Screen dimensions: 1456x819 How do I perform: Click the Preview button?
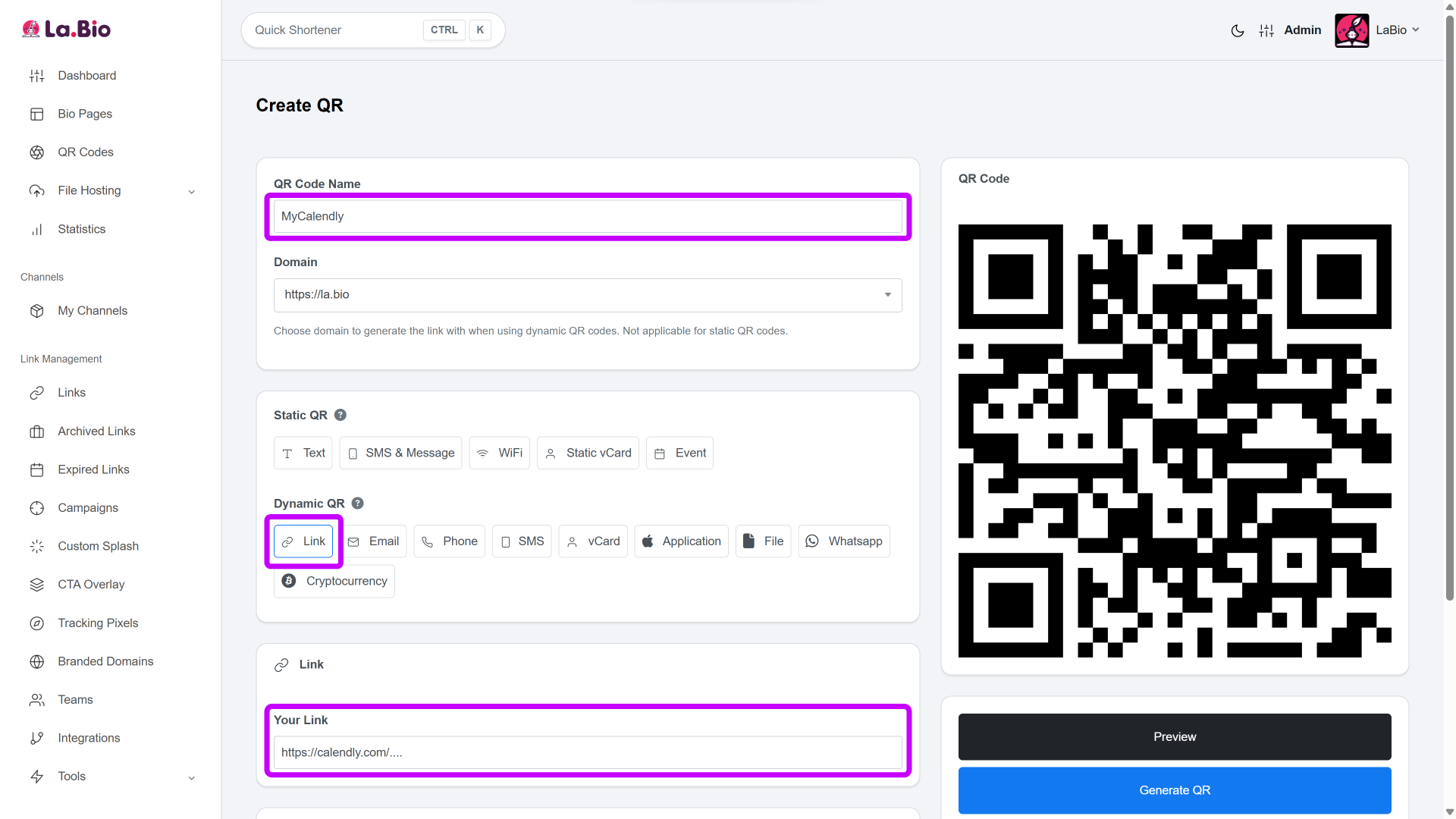pyautogui.click(x=1174, y=737)
